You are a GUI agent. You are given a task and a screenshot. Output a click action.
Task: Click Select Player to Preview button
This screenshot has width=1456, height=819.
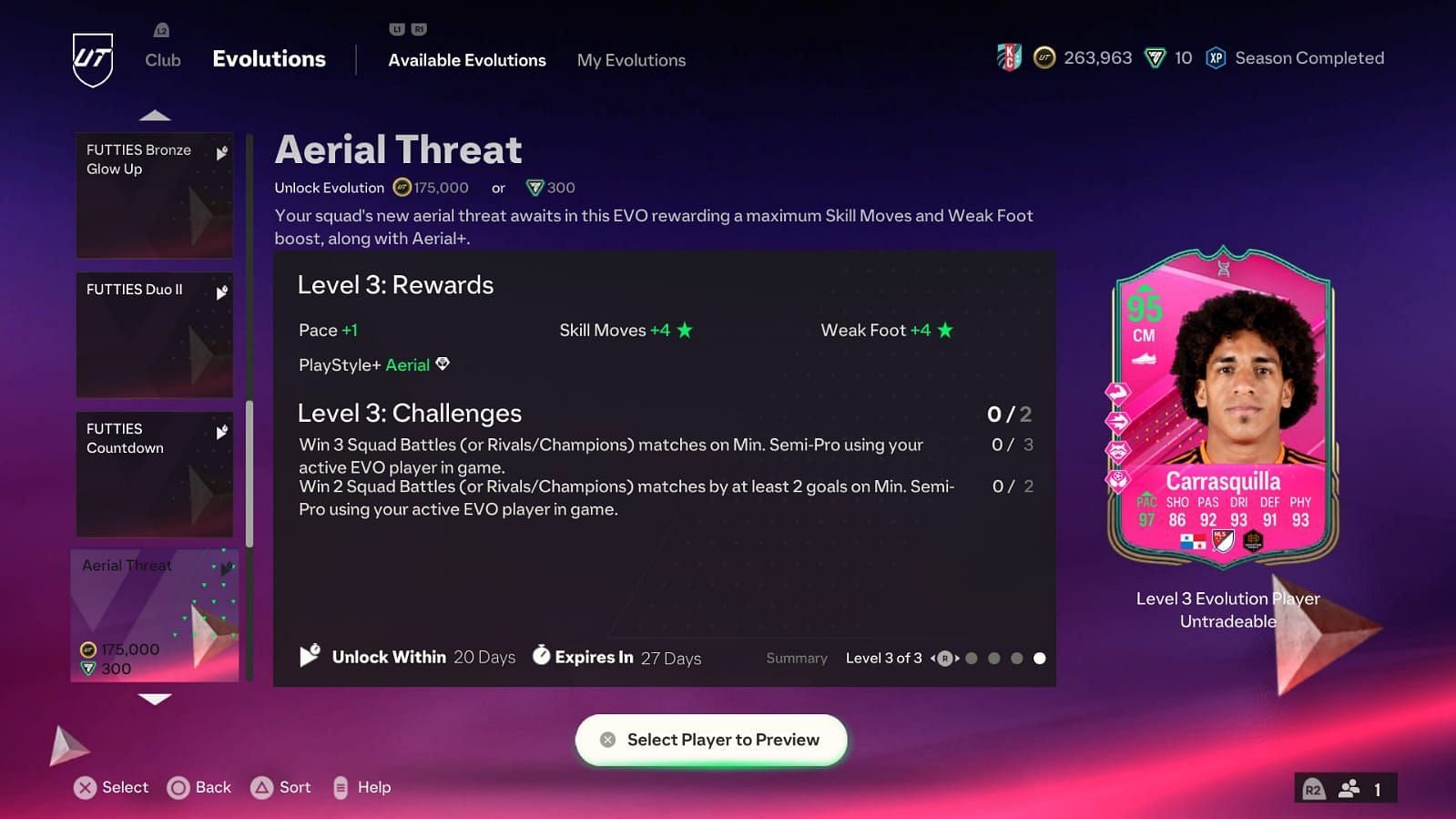coord(711,740)
